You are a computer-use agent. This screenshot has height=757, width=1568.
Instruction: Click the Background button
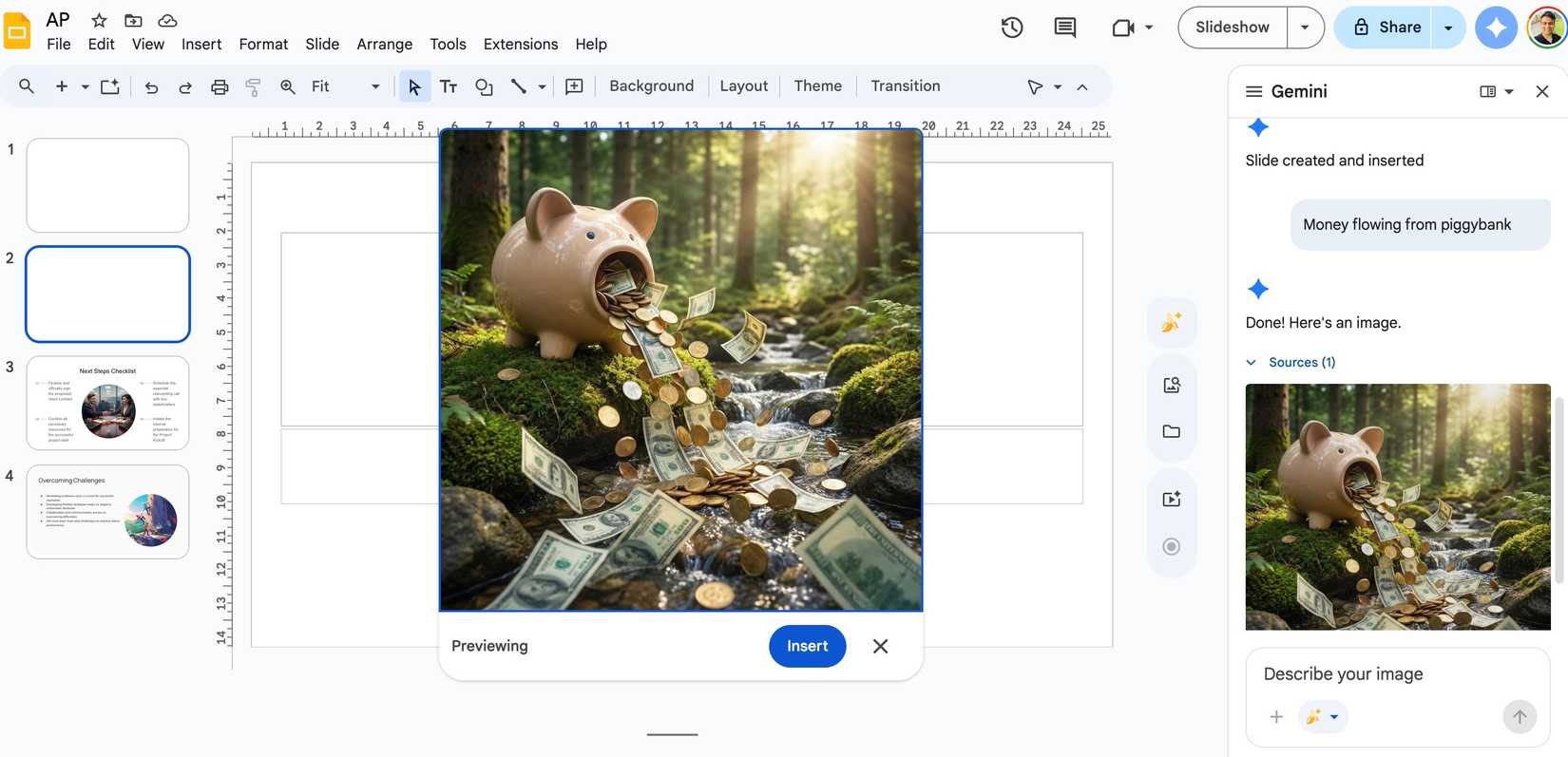(x=652, y=86)
